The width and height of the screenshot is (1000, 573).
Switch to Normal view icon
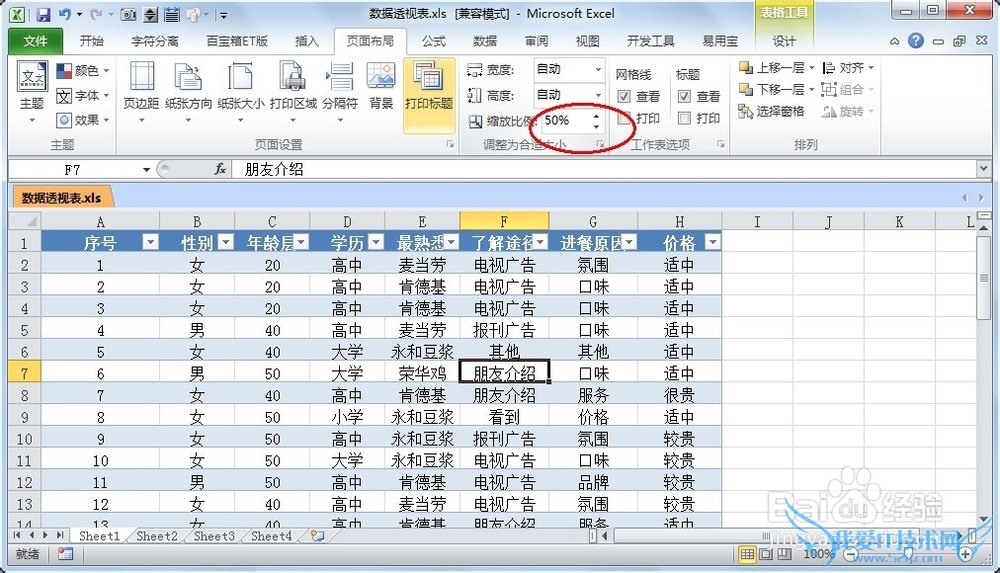[747, 554]
